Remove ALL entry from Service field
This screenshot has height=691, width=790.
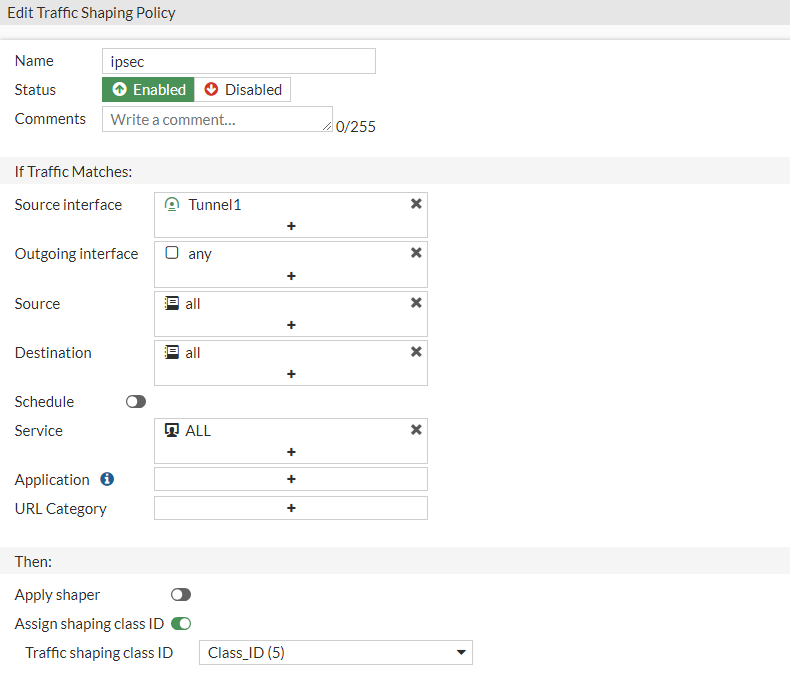point(416,430)
